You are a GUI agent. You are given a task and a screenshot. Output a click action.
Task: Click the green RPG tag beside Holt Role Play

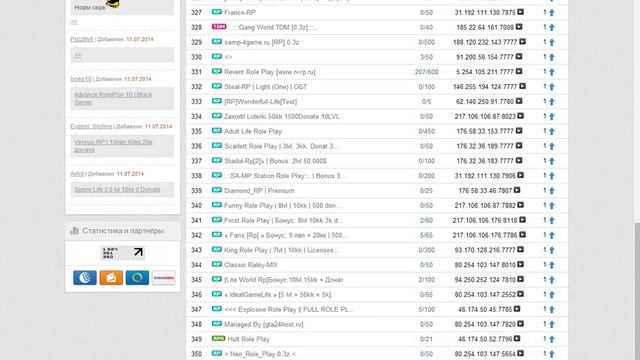(x=218, y=339)
